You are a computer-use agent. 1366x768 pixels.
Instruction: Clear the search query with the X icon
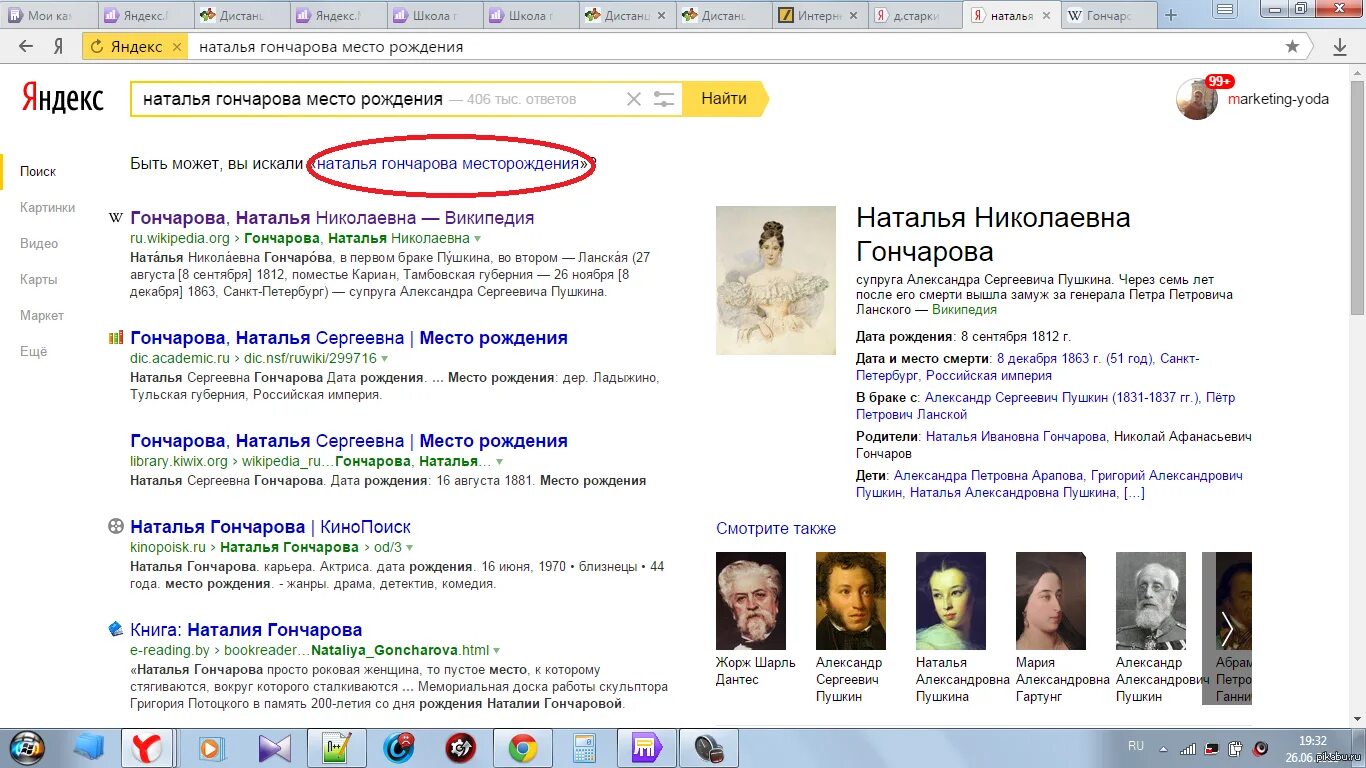634,99
